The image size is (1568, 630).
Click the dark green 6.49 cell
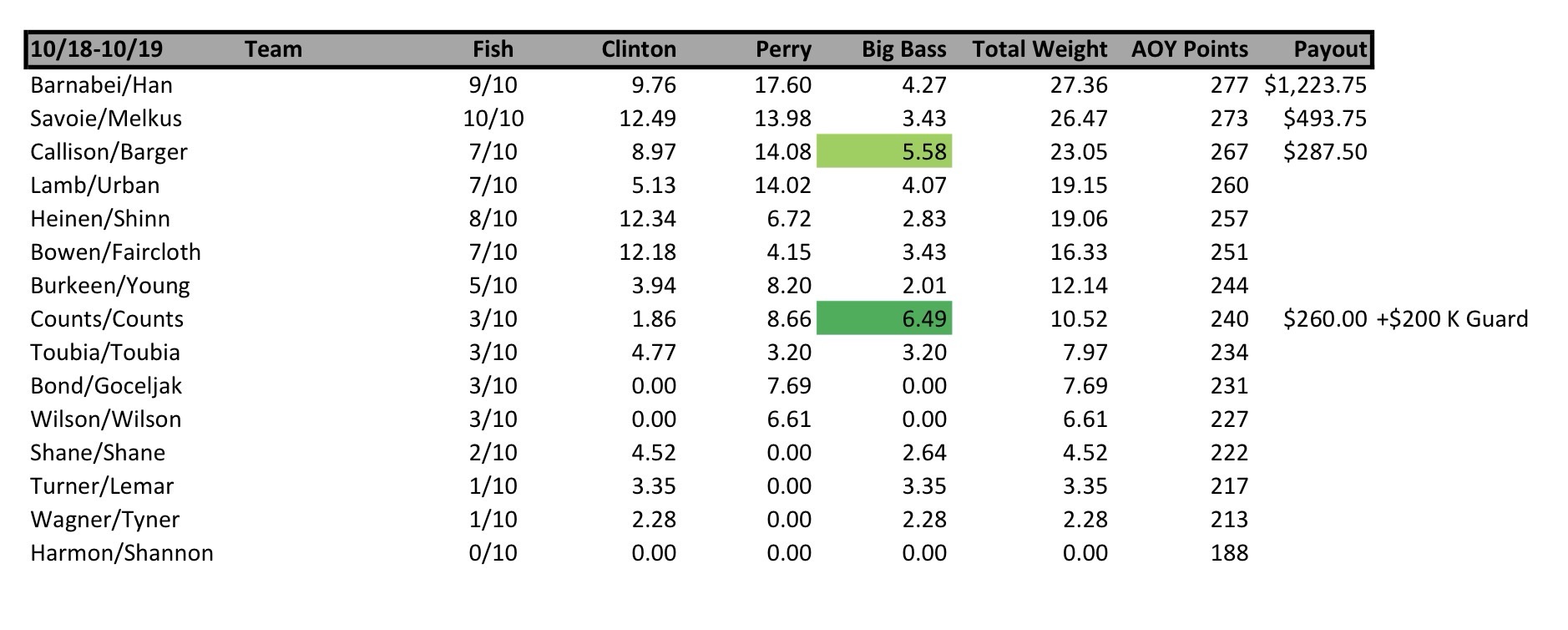click(x=884, y=318)
